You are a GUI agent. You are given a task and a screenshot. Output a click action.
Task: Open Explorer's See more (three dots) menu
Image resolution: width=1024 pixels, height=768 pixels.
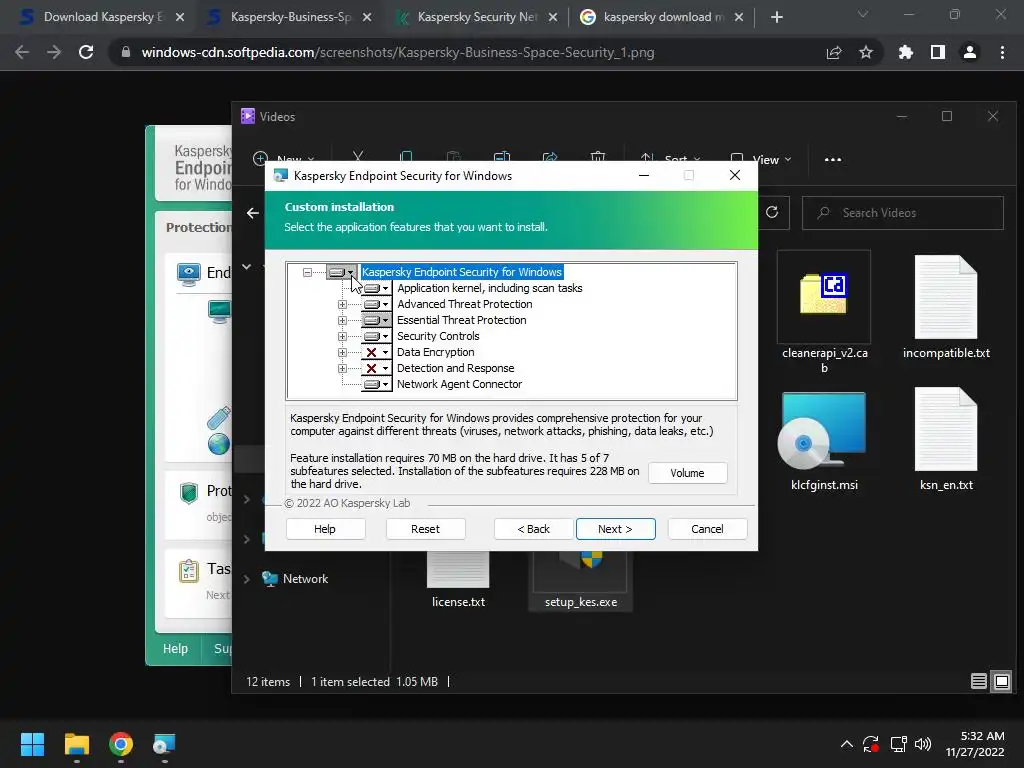click(833, 159)
